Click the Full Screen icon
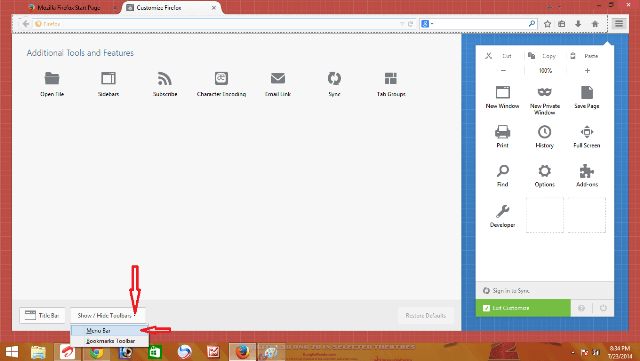Screen dimensions: 640x361 pos(587,132)
